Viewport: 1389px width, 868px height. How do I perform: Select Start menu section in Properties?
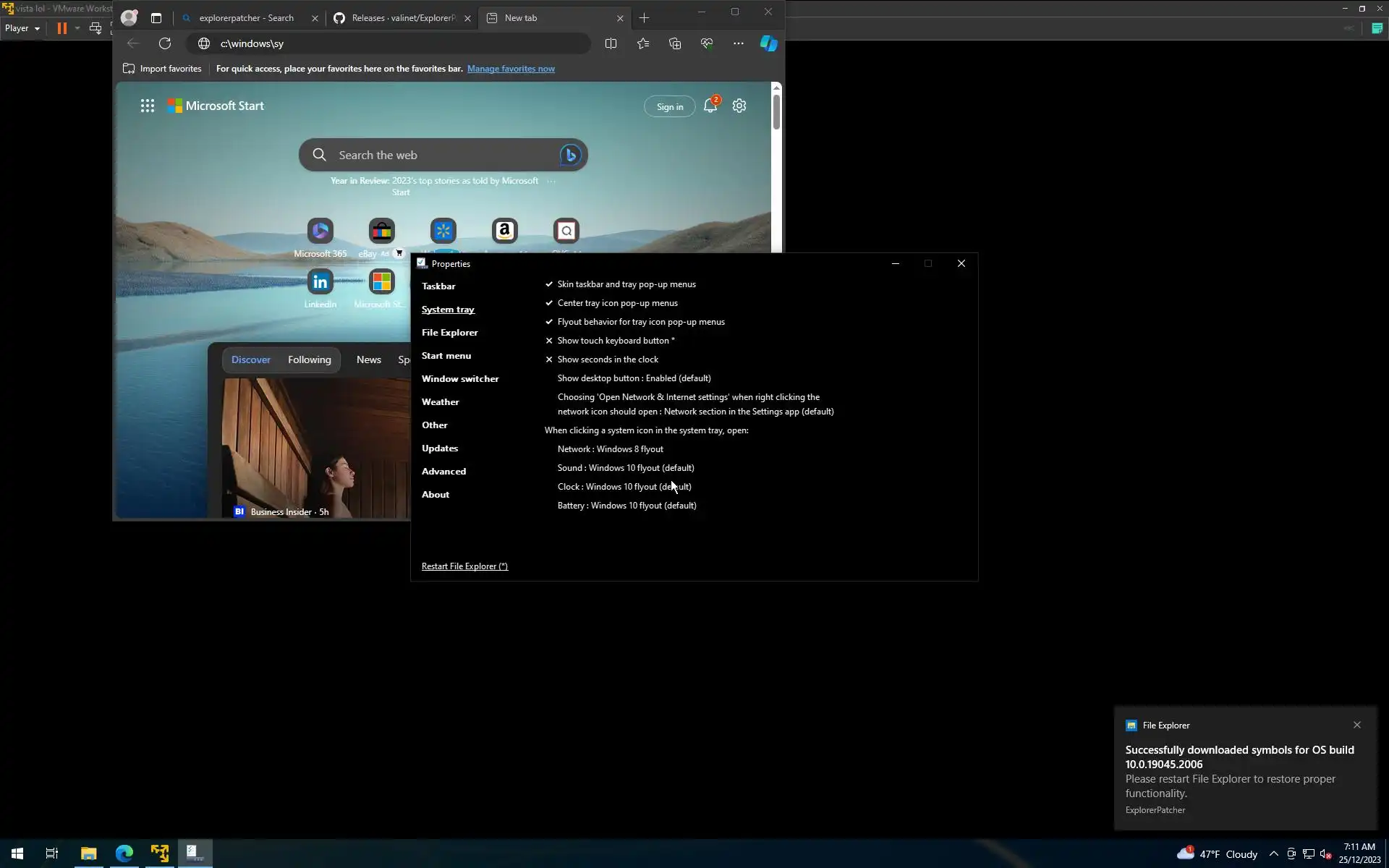(446, 356)
